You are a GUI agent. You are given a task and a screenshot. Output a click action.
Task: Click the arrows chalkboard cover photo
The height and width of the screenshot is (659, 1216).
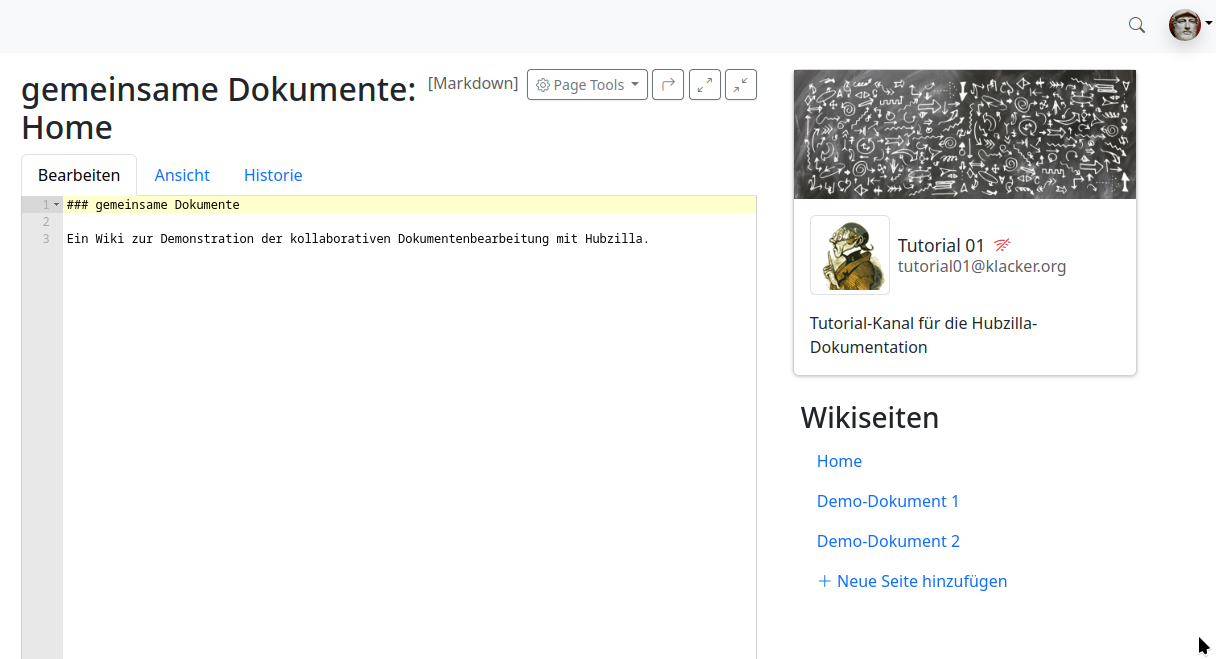964,134
